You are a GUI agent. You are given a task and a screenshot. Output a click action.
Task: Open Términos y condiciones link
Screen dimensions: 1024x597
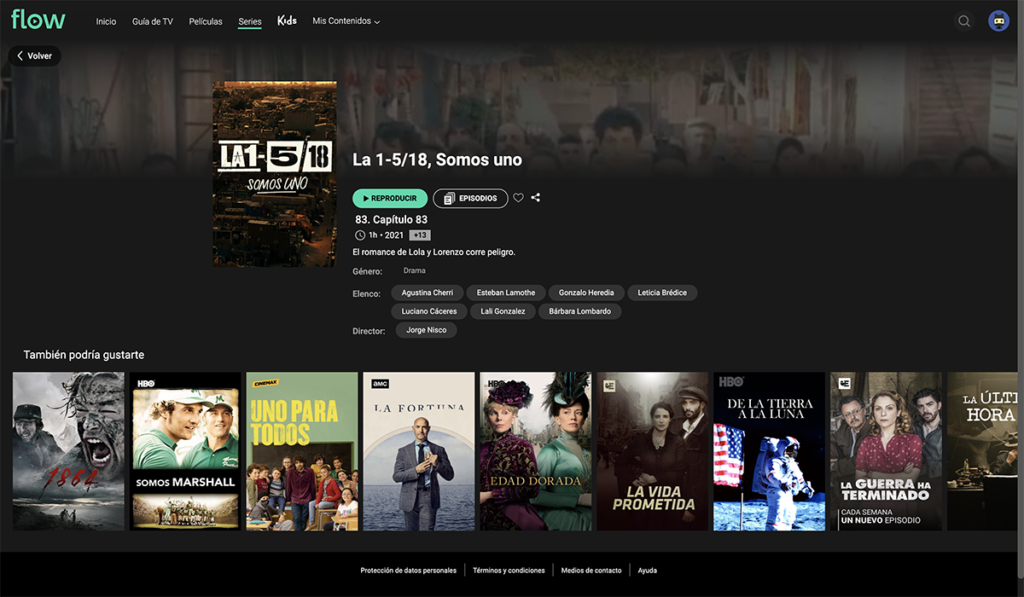click(x=509, y=570)
